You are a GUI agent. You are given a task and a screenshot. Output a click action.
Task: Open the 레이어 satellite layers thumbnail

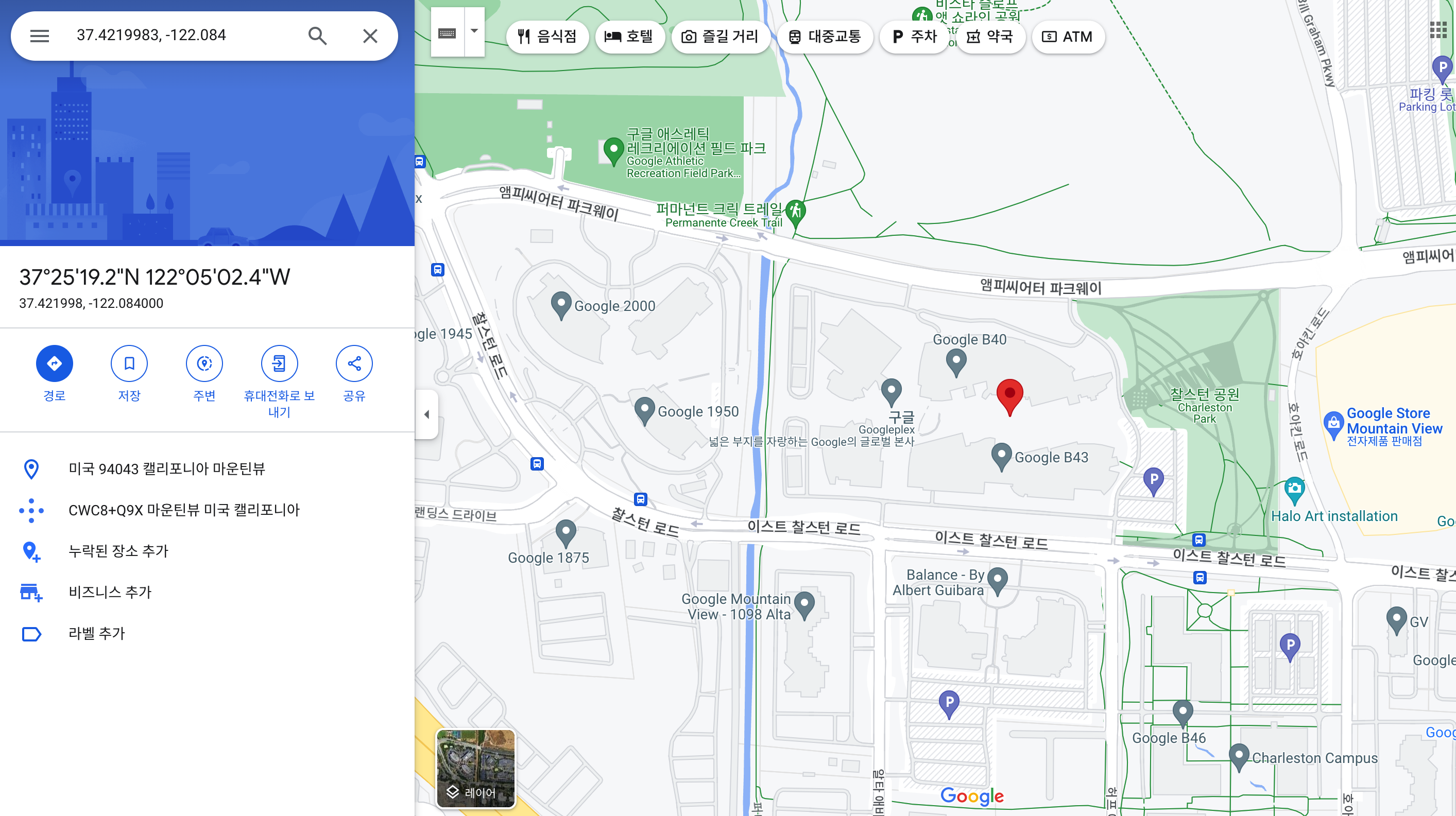pos(475,768)
